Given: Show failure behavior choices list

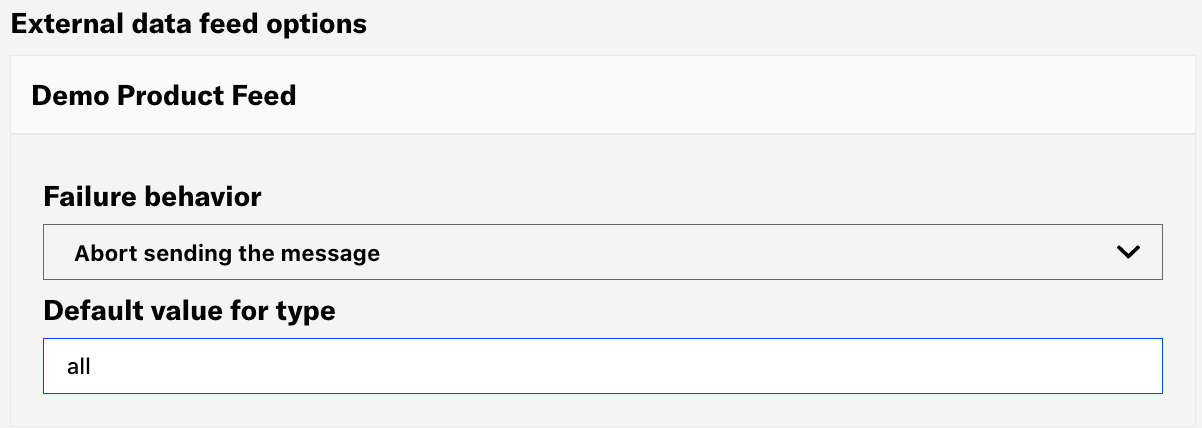Looking at the screenshot, I should coord(602,252).
